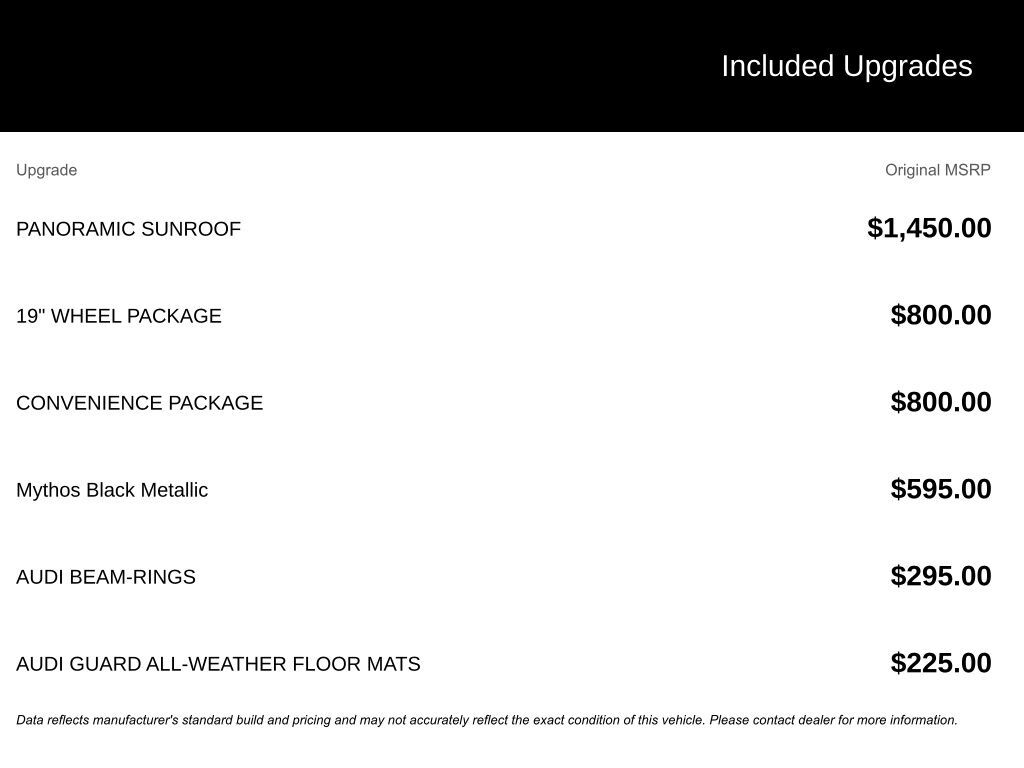Click the $800.00 price for Convenience Package
The width and height of the screenshot is (1024, 768).
pos(941,402)
